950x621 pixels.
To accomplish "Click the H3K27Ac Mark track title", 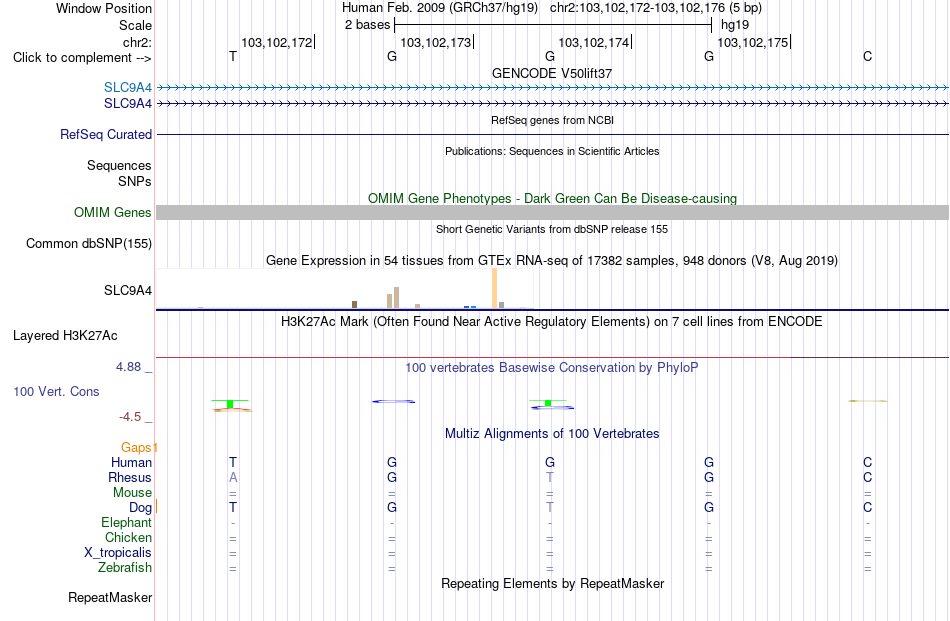I will [552, 322].
